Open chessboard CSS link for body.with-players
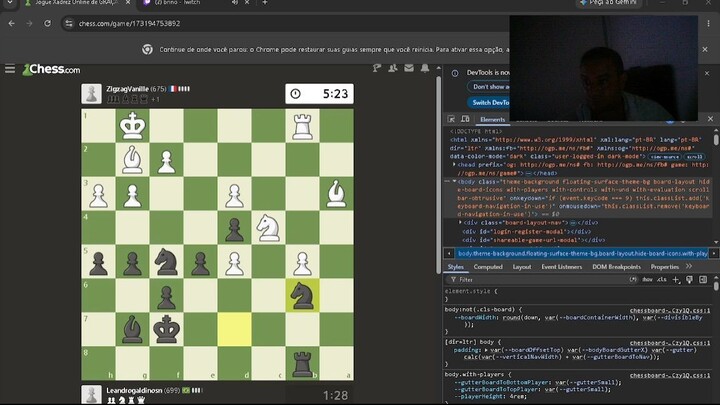Image resolution: width=720 pixels, height=405 pixels. pyautogui.click(x=669, y=375)
